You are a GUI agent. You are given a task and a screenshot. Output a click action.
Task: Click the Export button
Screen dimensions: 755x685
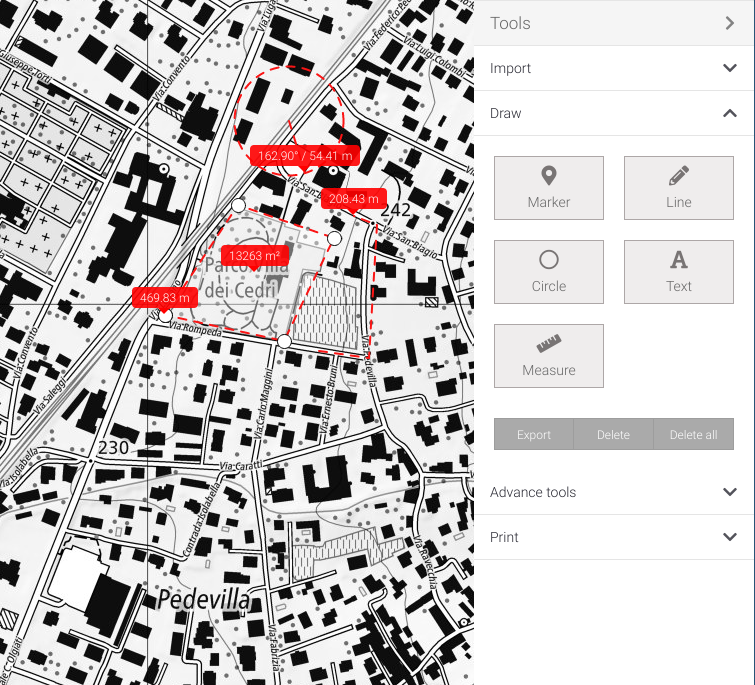[534, 435]
